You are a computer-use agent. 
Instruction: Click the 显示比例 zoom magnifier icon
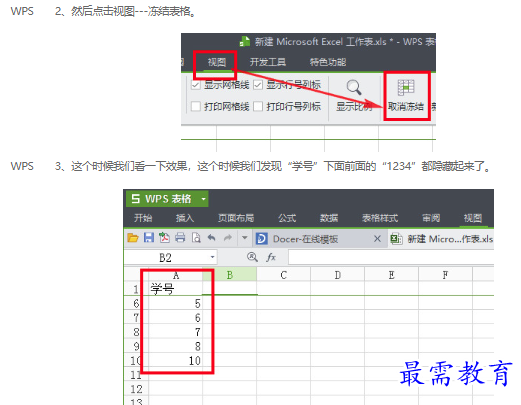[x=354, y=87]
